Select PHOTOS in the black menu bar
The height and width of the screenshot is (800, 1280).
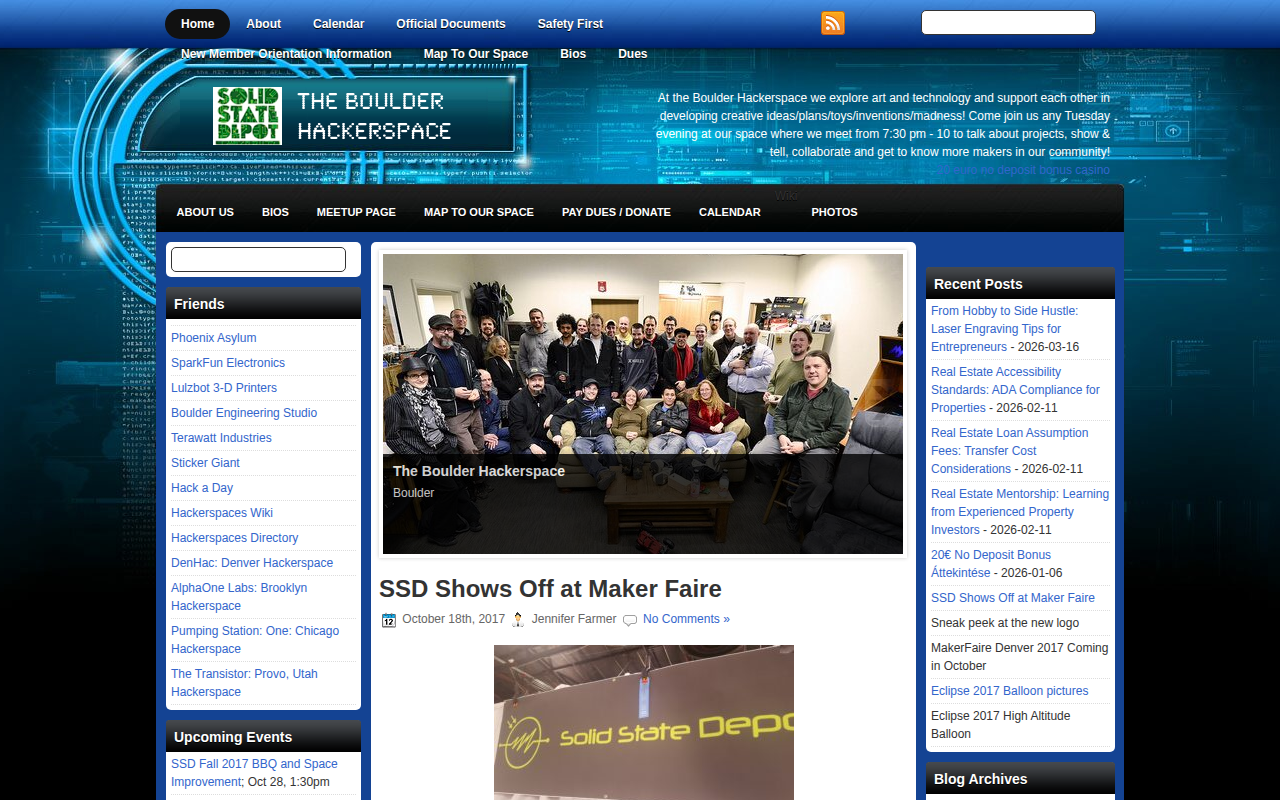(x=834, y=212)
